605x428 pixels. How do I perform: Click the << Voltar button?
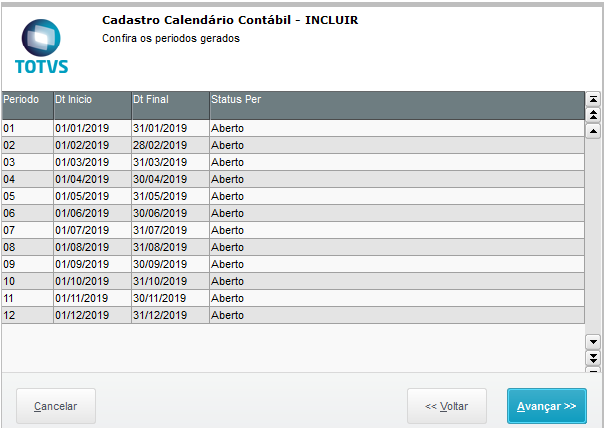[447, 406]
